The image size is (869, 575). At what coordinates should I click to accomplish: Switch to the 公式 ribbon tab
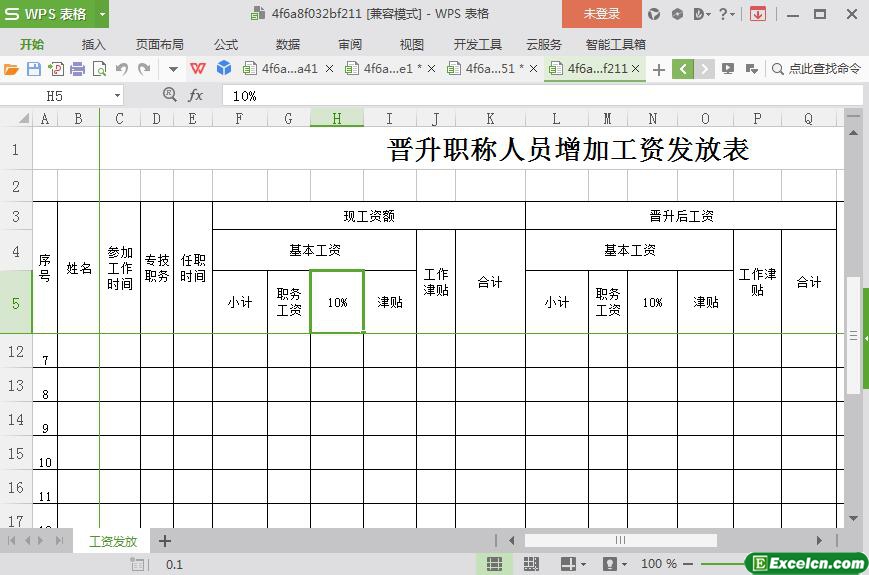225,44
